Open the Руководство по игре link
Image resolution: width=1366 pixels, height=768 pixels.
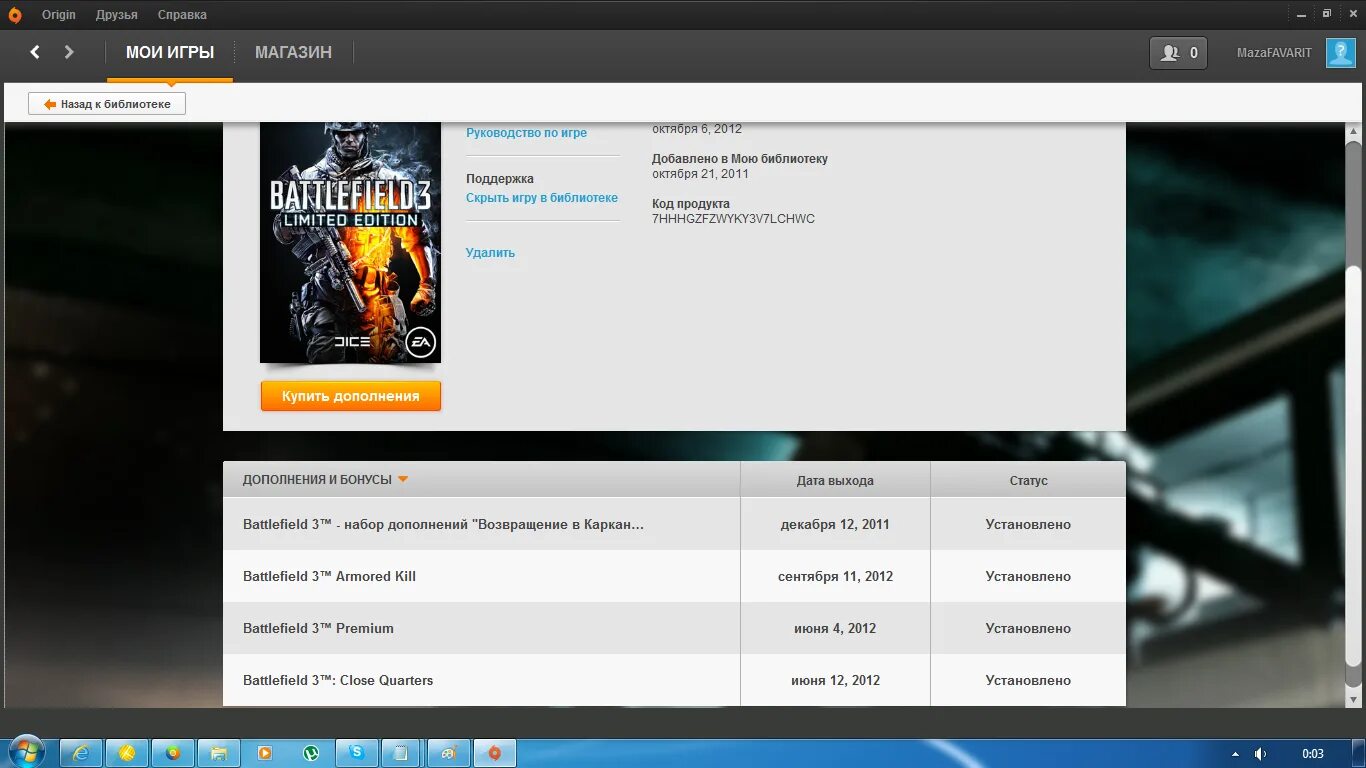pos(526,133)
